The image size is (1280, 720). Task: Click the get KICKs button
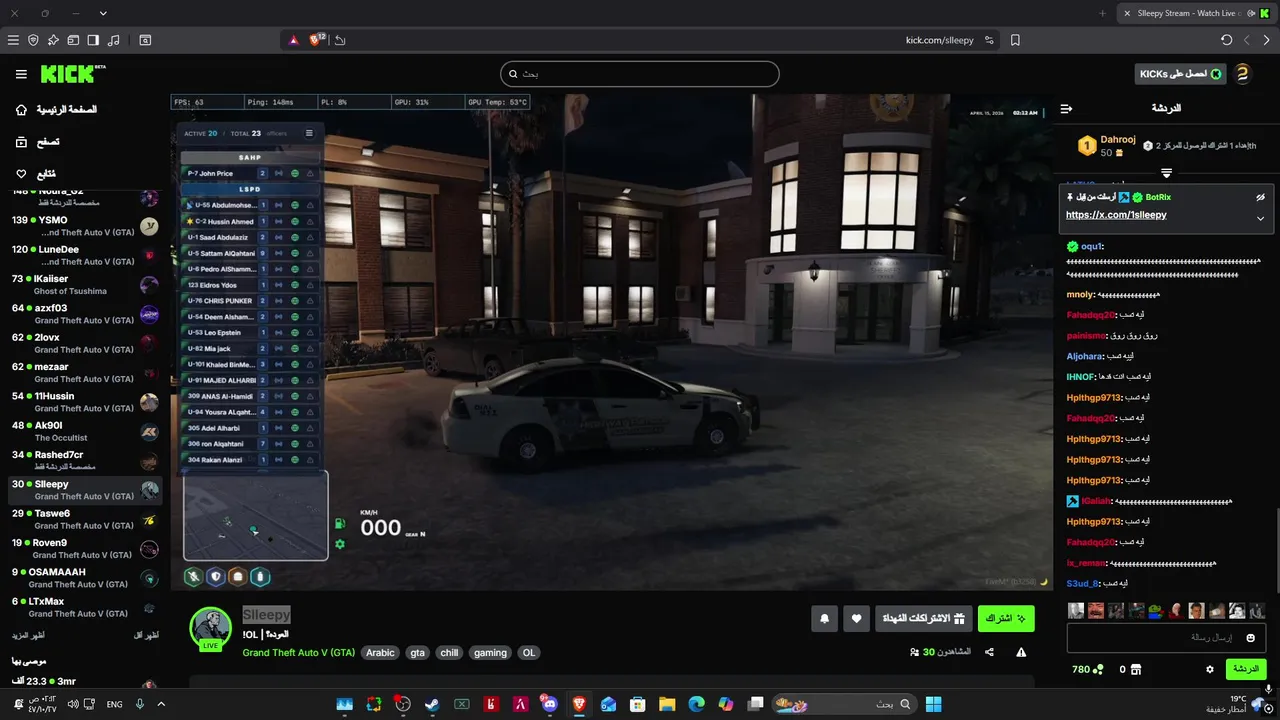click(x=1180, y=74)
